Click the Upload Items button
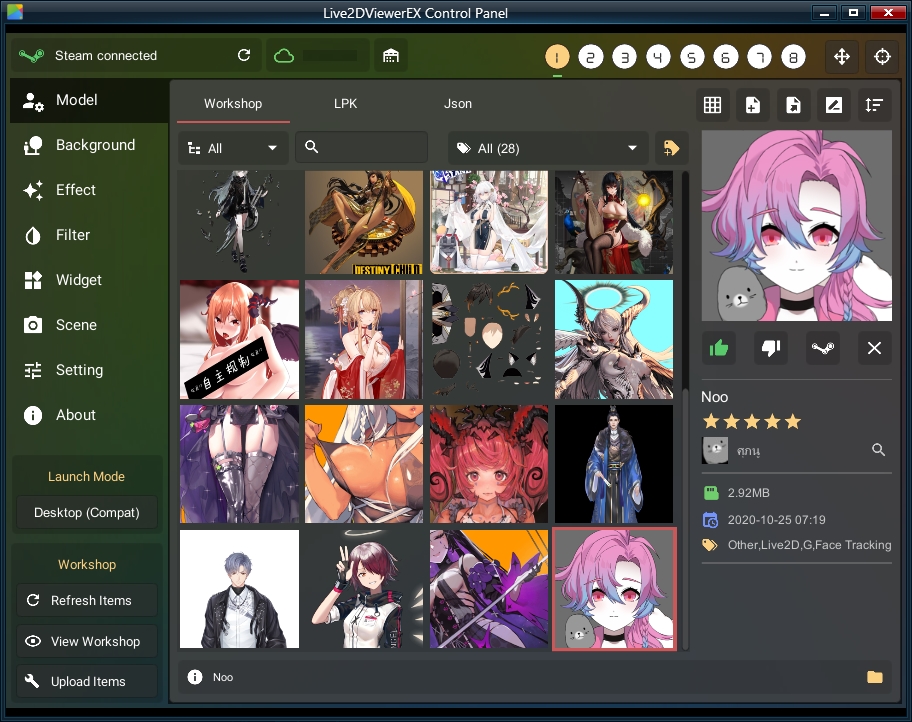The image size is (912, 722). point(87,682)
